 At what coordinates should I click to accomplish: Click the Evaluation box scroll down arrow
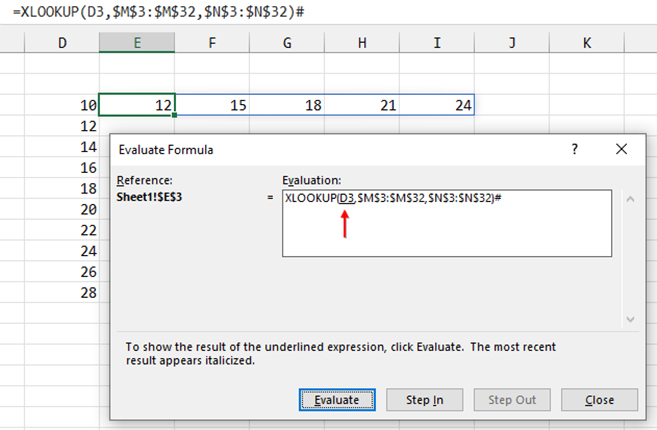click(629, 318)
